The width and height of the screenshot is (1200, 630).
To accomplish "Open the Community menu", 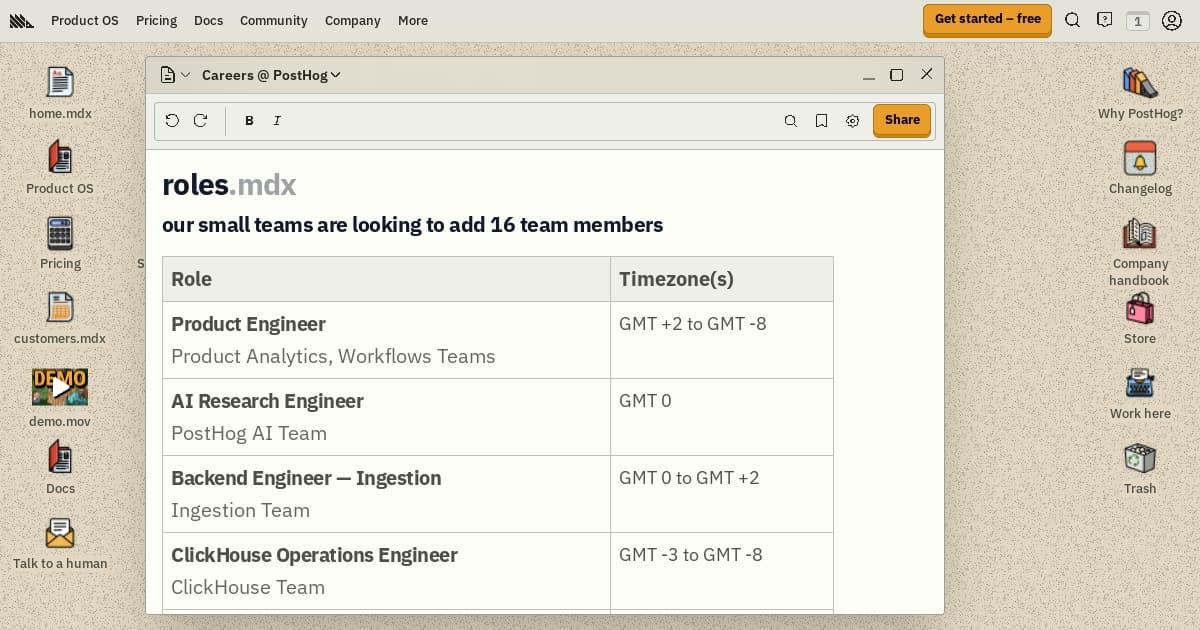I will pos(274,20).
